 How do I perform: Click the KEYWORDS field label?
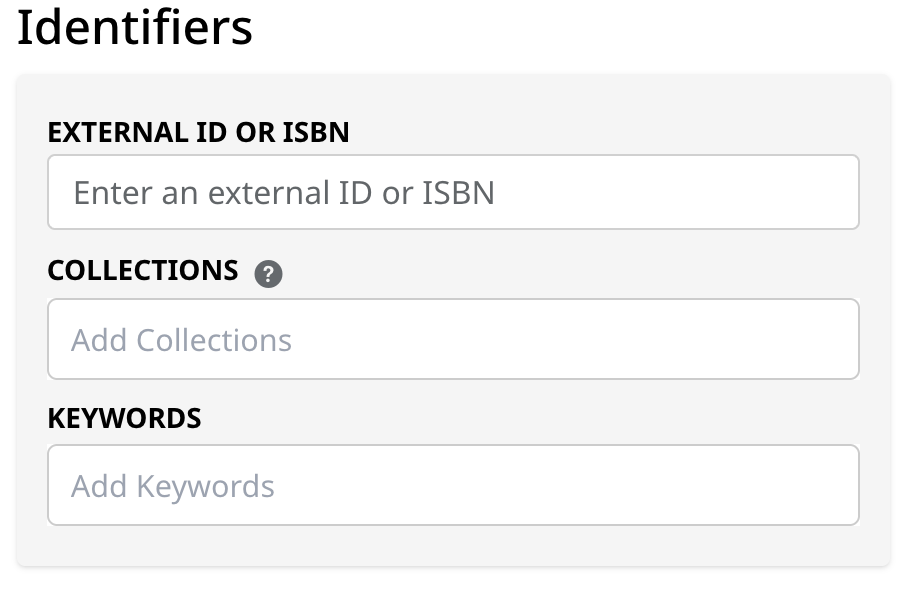[x=124, y=419]
